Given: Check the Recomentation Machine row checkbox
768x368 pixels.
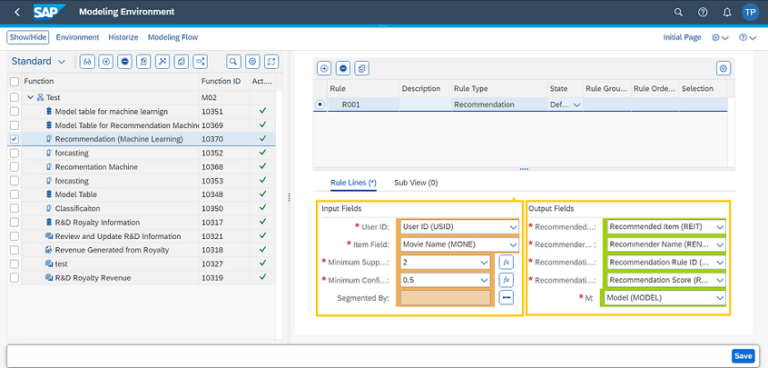Looking at the screenshot, I should 15,167.
